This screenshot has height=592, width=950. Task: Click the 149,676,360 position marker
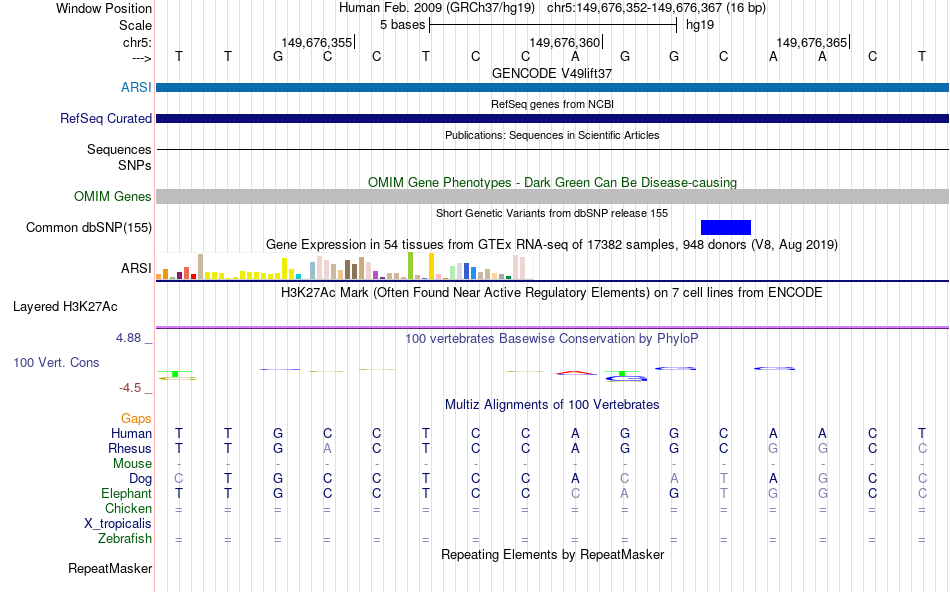(565, 42)
